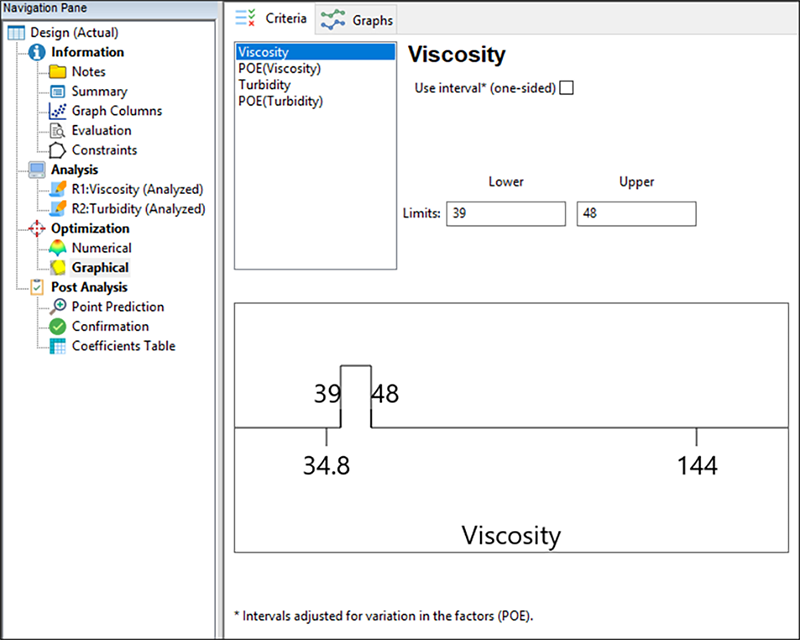The height and width of the screenshot is (640, 800).
Task: Switch to the Criteria tab
Action: pyautogui.click(x=270, y=19)
